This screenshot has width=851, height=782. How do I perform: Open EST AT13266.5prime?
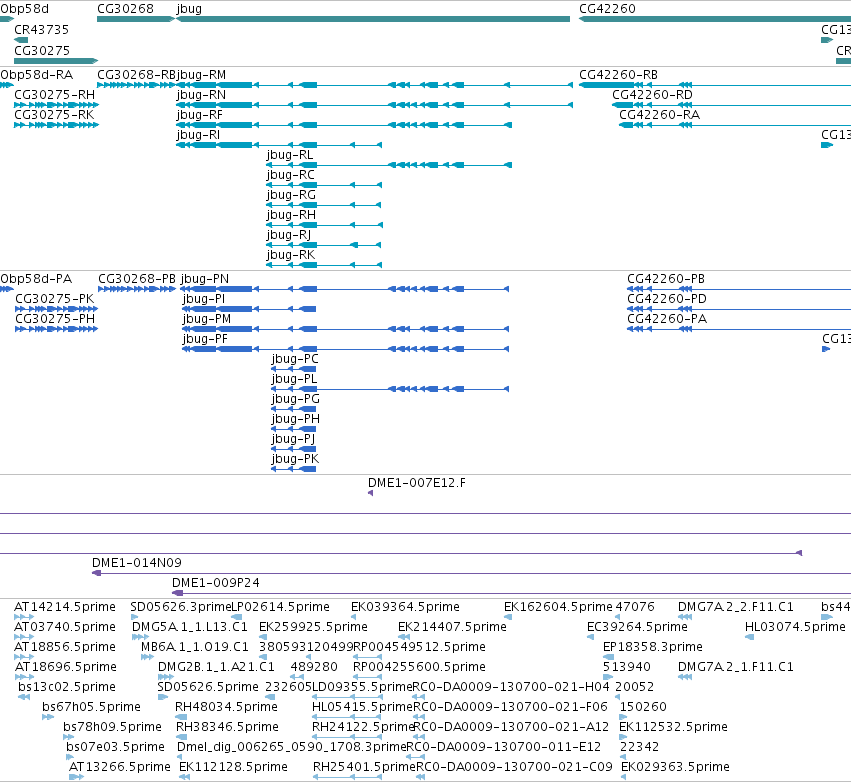point(119,767)
